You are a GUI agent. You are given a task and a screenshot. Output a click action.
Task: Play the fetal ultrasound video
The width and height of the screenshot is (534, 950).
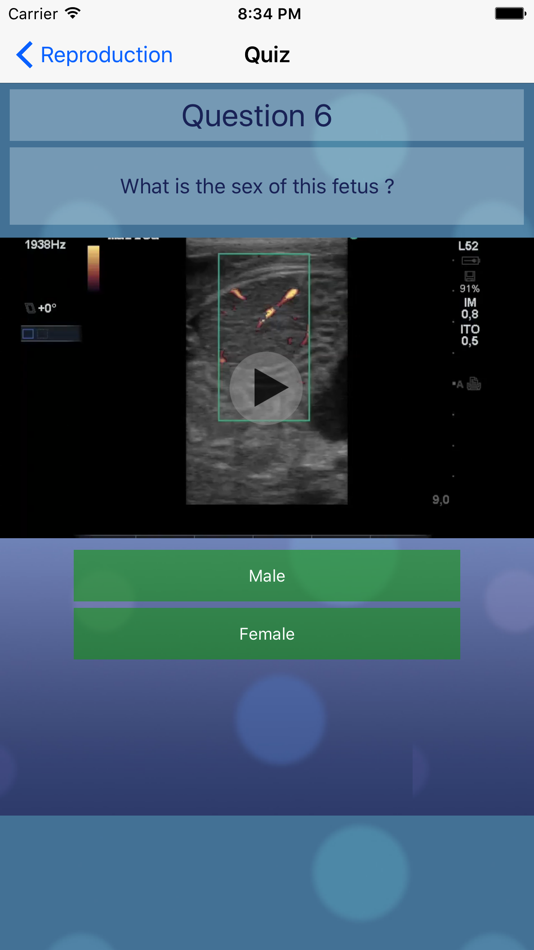click(x=265, y=388)
